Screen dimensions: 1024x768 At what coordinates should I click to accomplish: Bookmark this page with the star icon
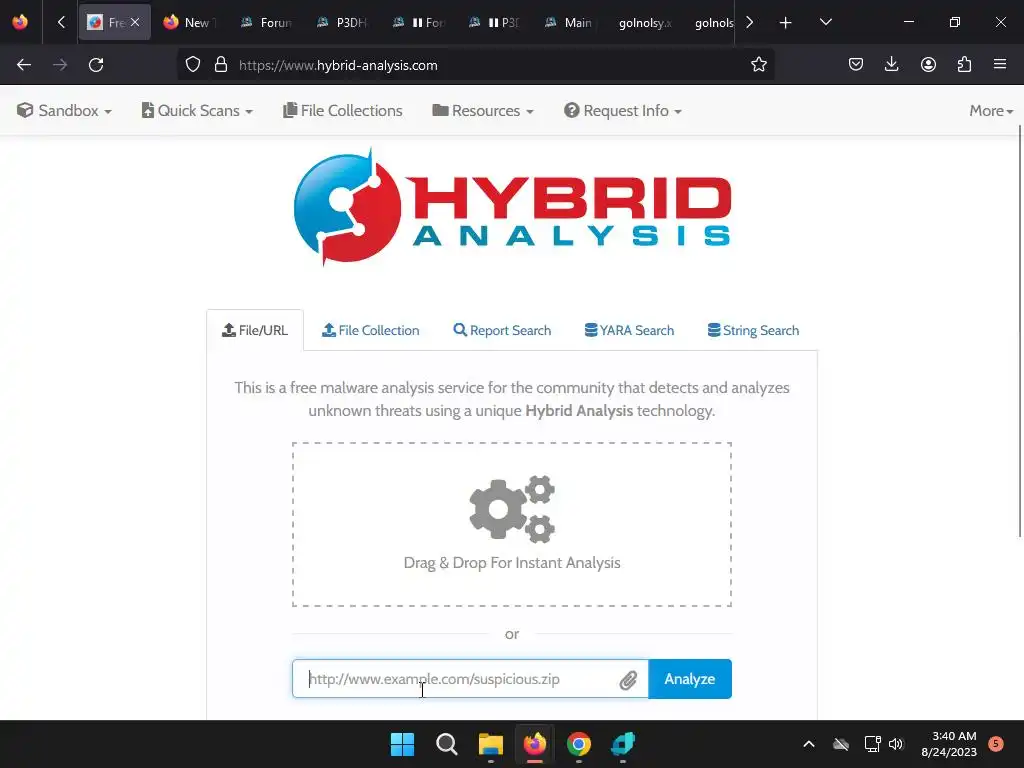[x=758, y=65]
